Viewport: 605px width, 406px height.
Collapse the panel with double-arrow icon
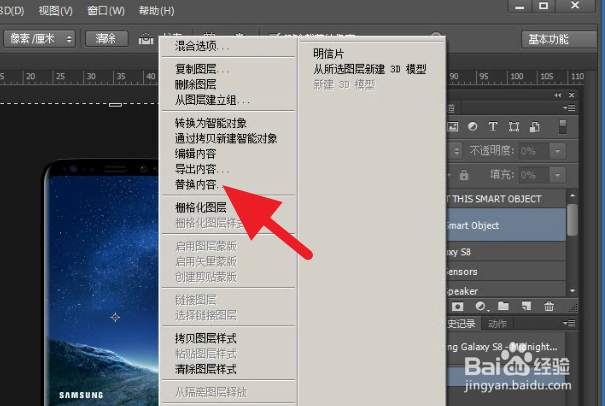(x=558, y=95)
